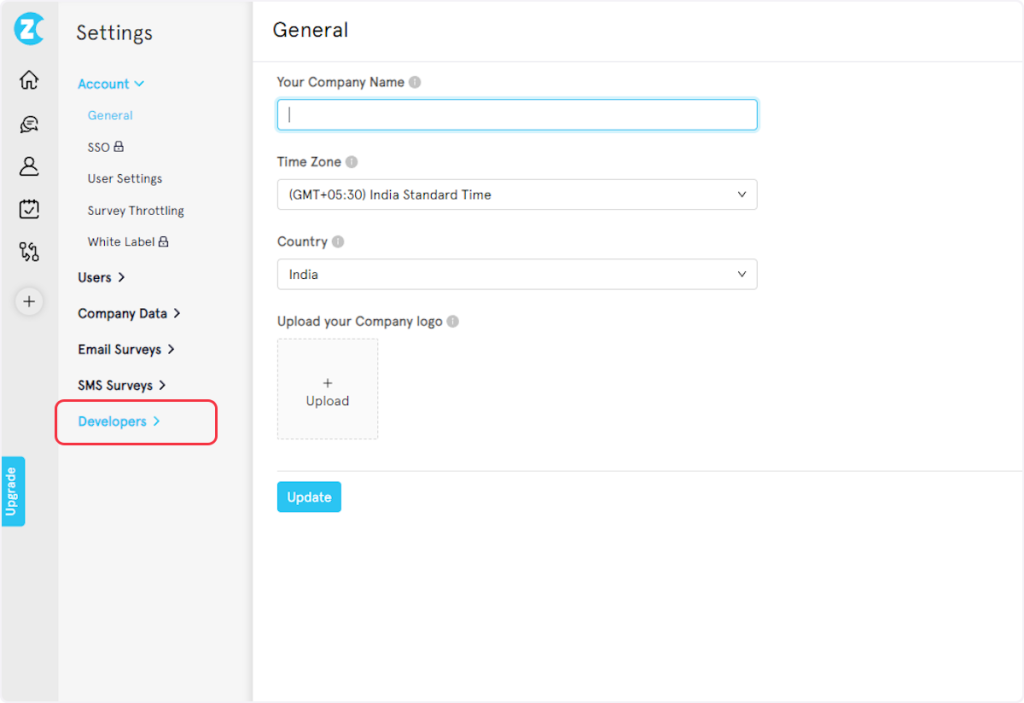Open User Settings menu item
This screenshot has width=1024, height=703.
[124, 179]
